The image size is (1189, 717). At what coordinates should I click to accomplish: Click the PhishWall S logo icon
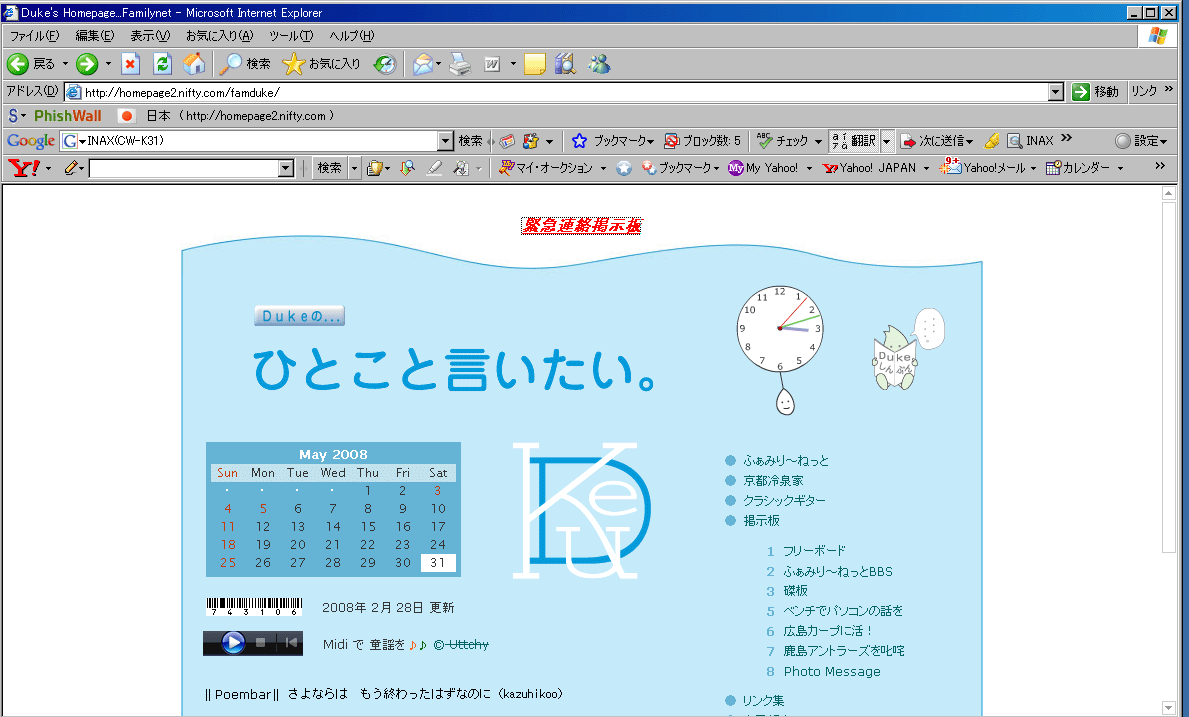pos(13,116)
